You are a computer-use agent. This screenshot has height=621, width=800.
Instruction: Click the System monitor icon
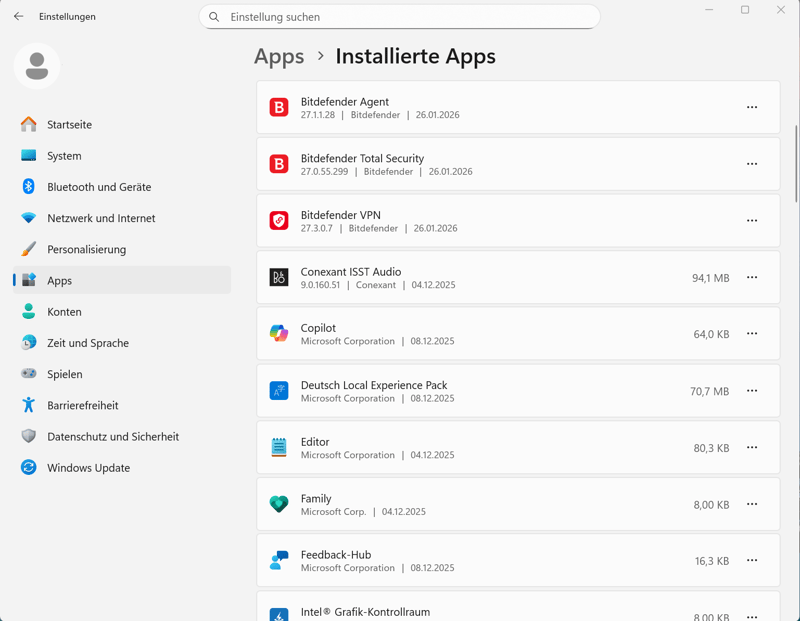pyautogui.click(x=29, y=156)
